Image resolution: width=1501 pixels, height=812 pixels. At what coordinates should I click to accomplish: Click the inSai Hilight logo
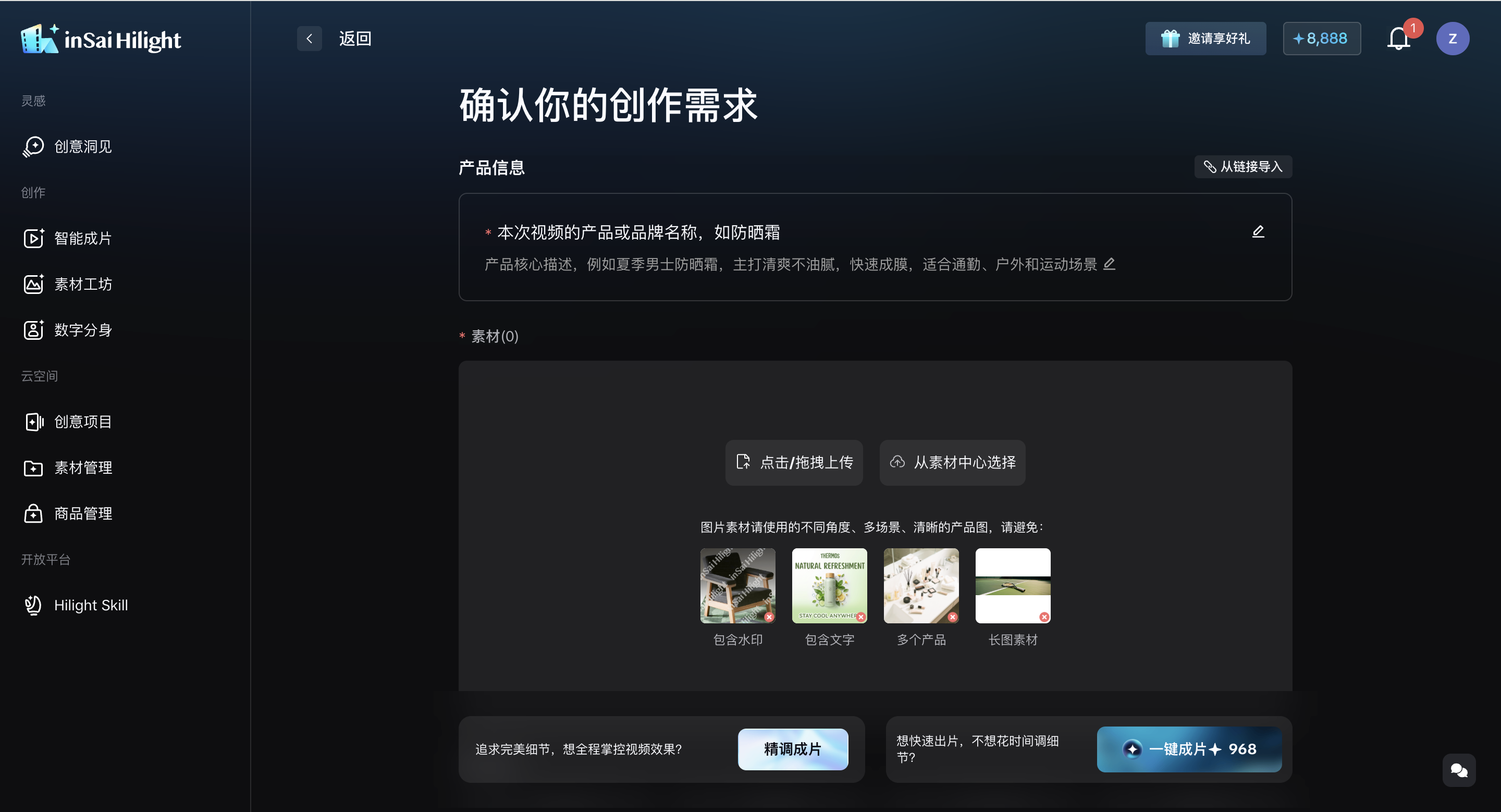click(x=101, y=39)
